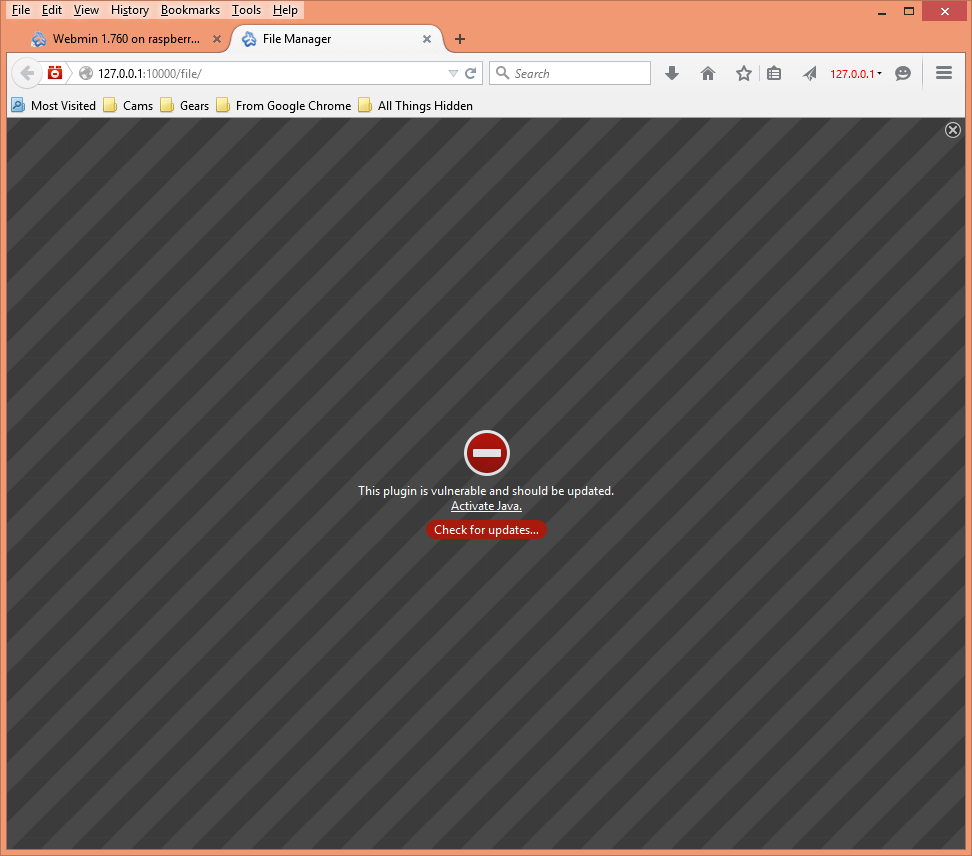The width and height of the screenshot is (972, 856).
Task: Click Check for updates button
Action: pos(486,529)
